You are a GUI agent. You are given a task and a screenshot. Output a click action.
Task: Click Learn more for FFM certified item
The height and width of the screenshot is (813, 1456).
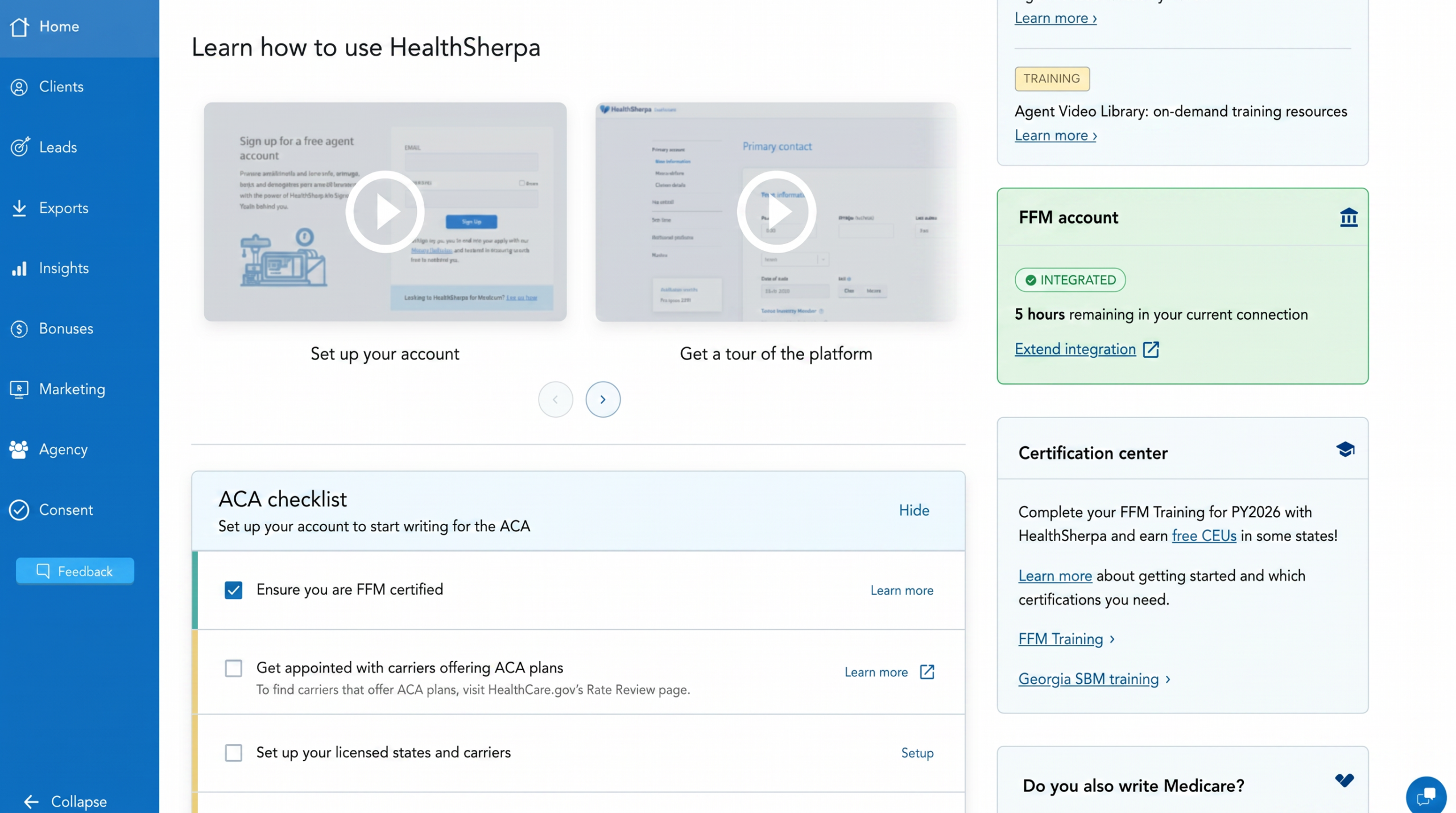(x=901, y=591)
